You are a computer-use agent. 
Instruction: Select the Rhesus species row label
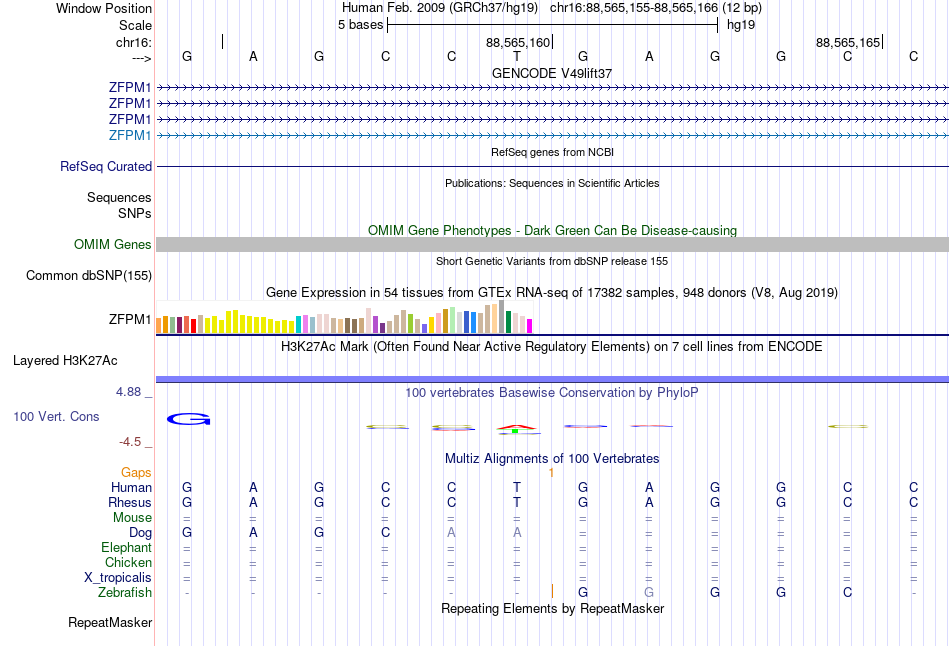pyautogui.click(x=130, y=502)
